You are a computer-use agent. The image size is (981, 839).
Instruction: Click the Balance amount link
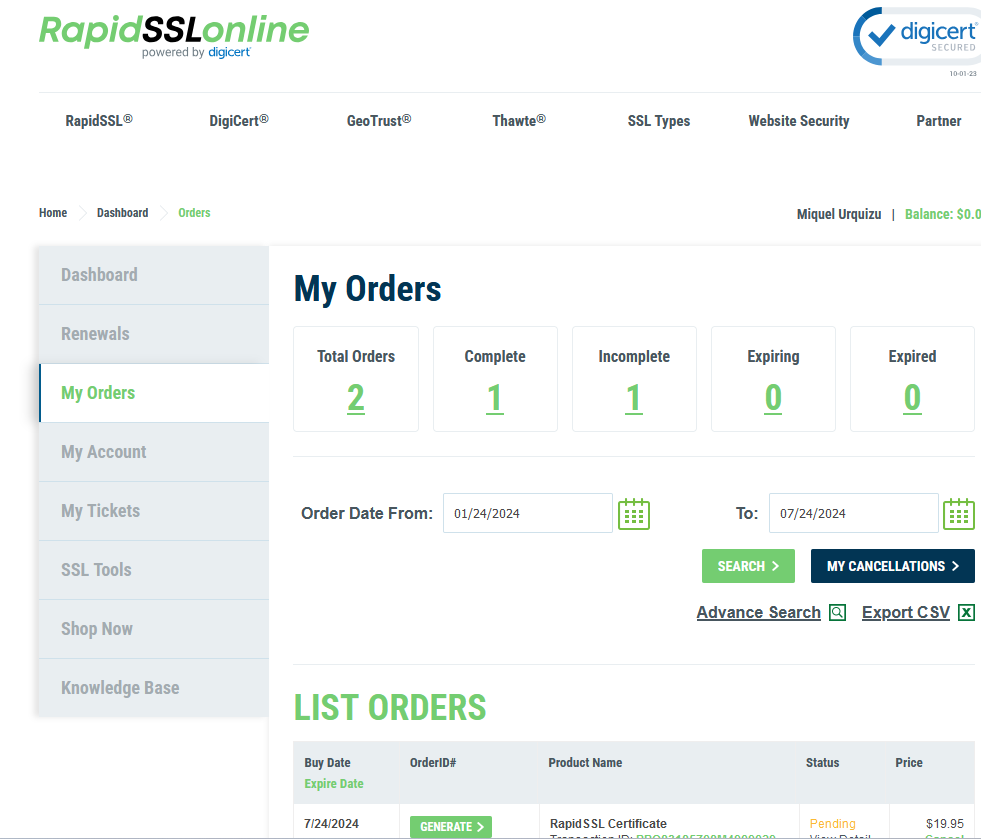click(x=943, y=215)
